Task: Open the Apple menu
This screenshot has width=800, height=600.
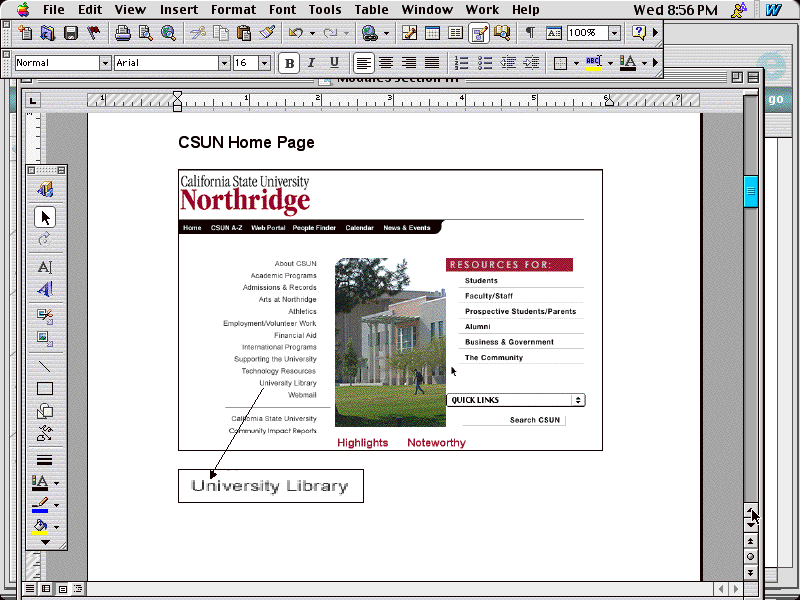Action: coord(23,9)
